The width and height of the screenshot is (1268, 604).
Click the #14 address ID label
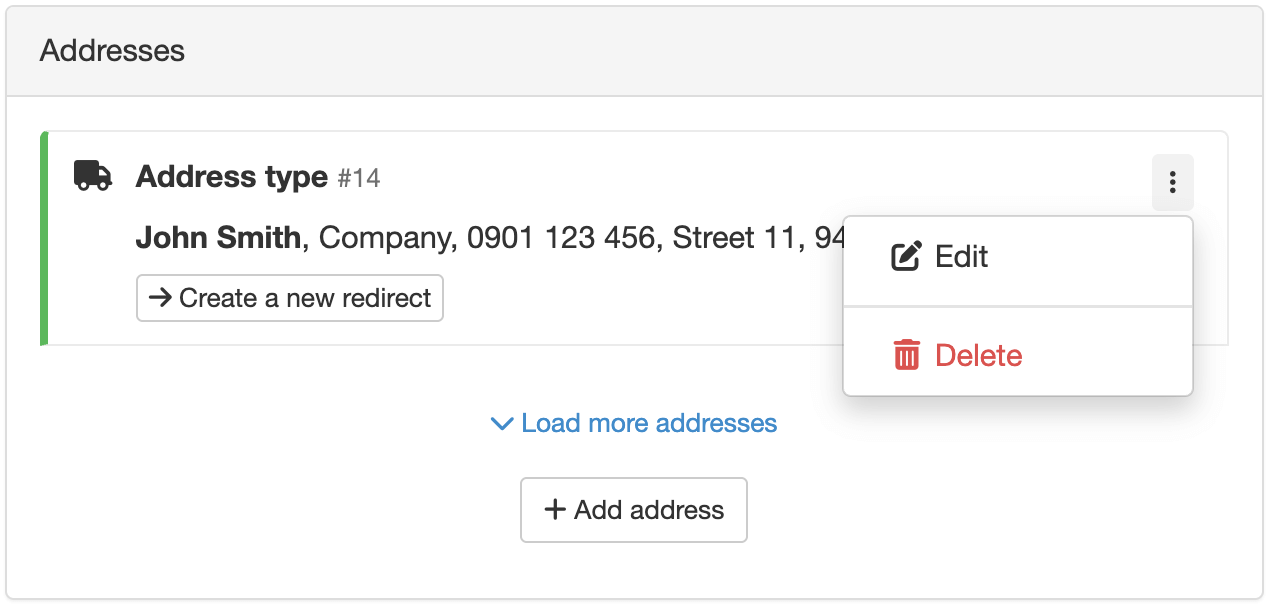point(359,179)
